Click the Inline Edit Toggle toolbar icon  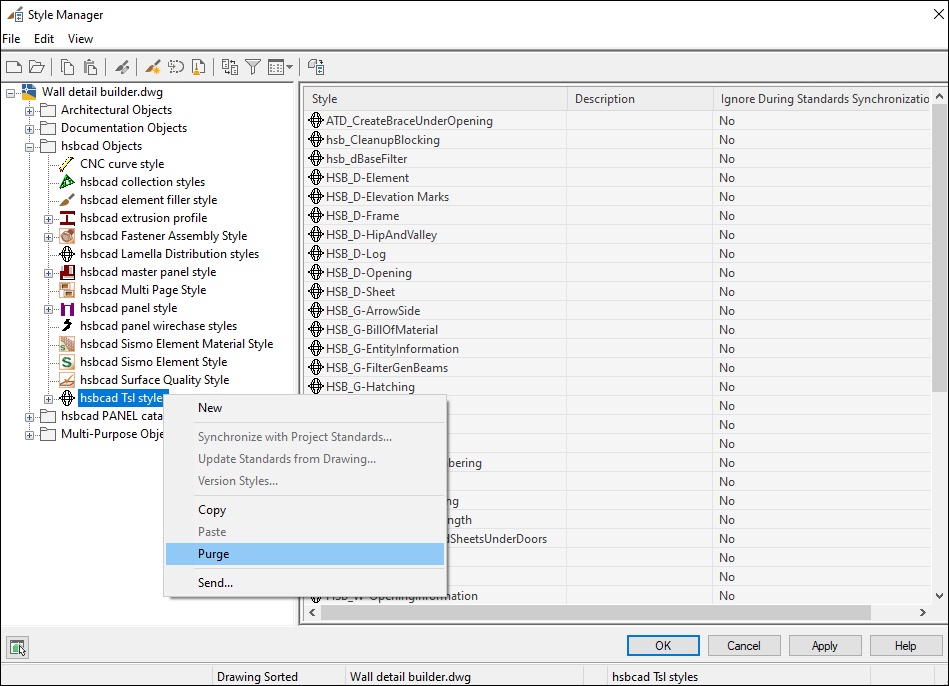click(x=316, y=67)
